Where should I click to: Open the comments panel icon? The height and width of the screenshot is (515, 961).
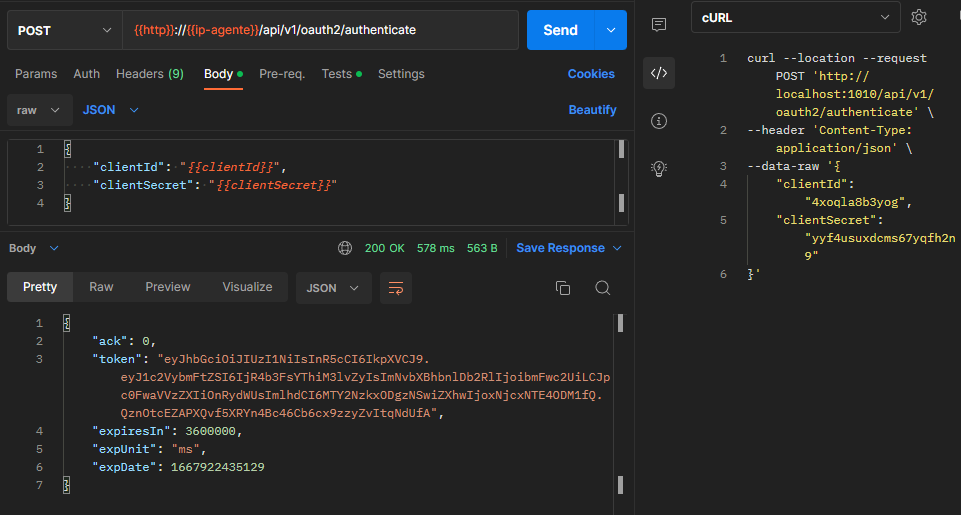click(658, 24)
